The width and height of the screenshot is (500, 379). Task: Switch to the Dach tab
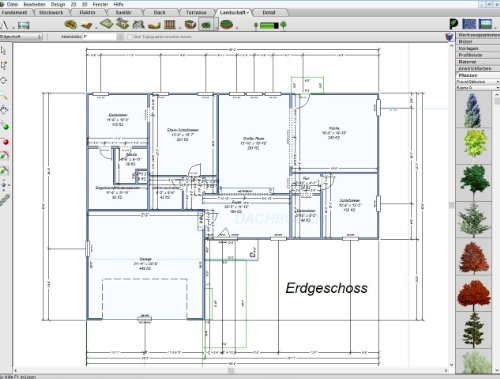pos(159,12)
